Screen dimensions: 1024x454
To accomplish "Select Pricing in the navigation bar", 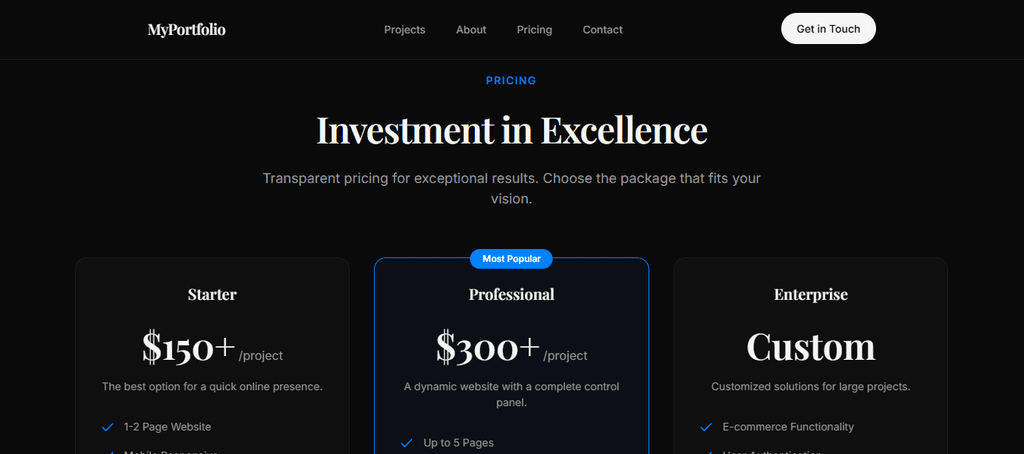I will 534,30.
